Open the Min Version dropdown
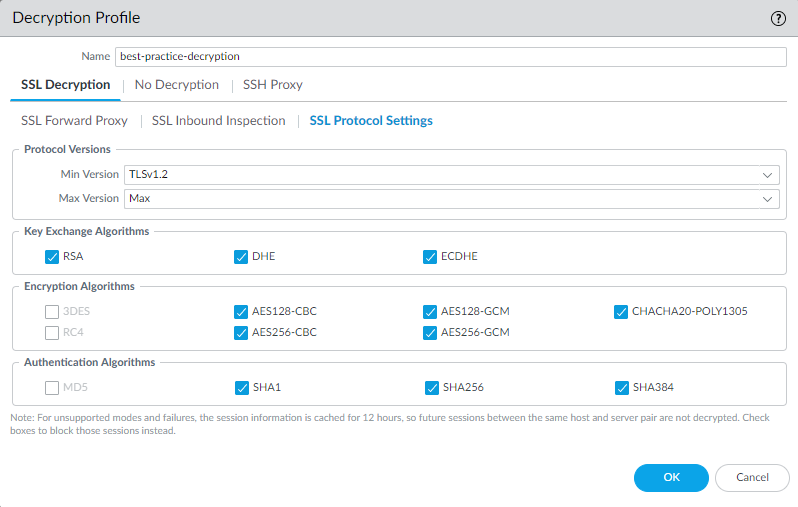Screen dimensions: 798x507 coord(451,174)
